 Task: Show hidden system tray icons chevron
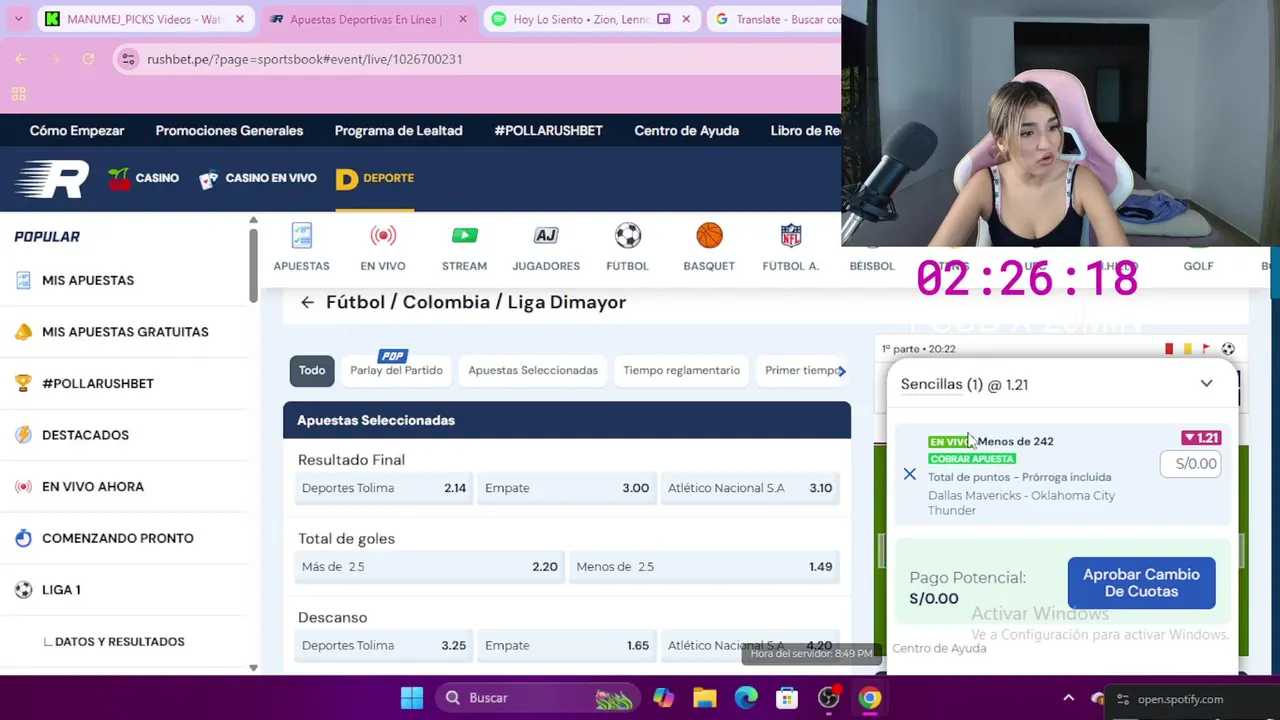click(x=1068, y=698)
